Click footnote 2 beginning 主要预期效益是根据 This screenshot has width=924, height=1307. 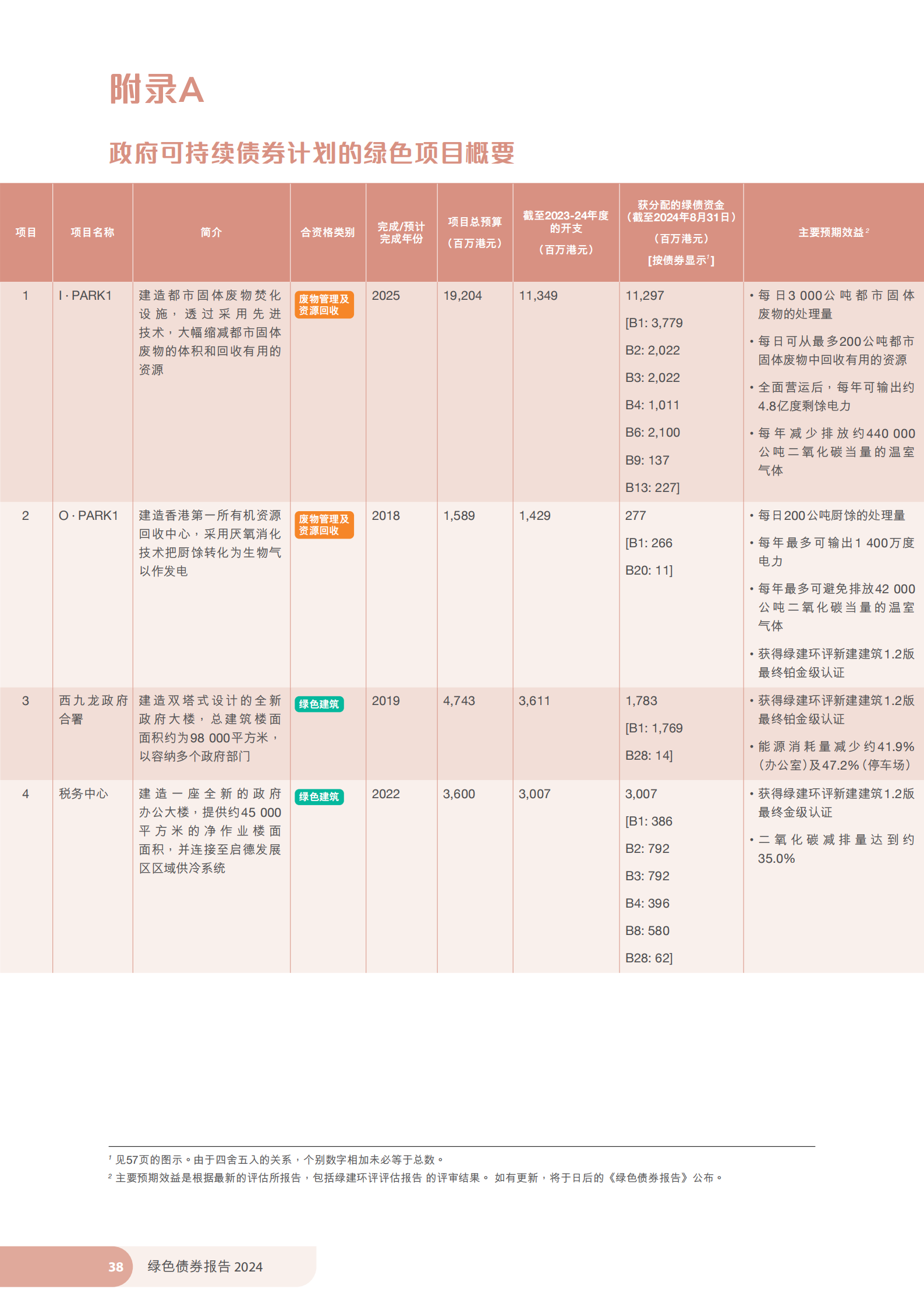(417, 1178)
